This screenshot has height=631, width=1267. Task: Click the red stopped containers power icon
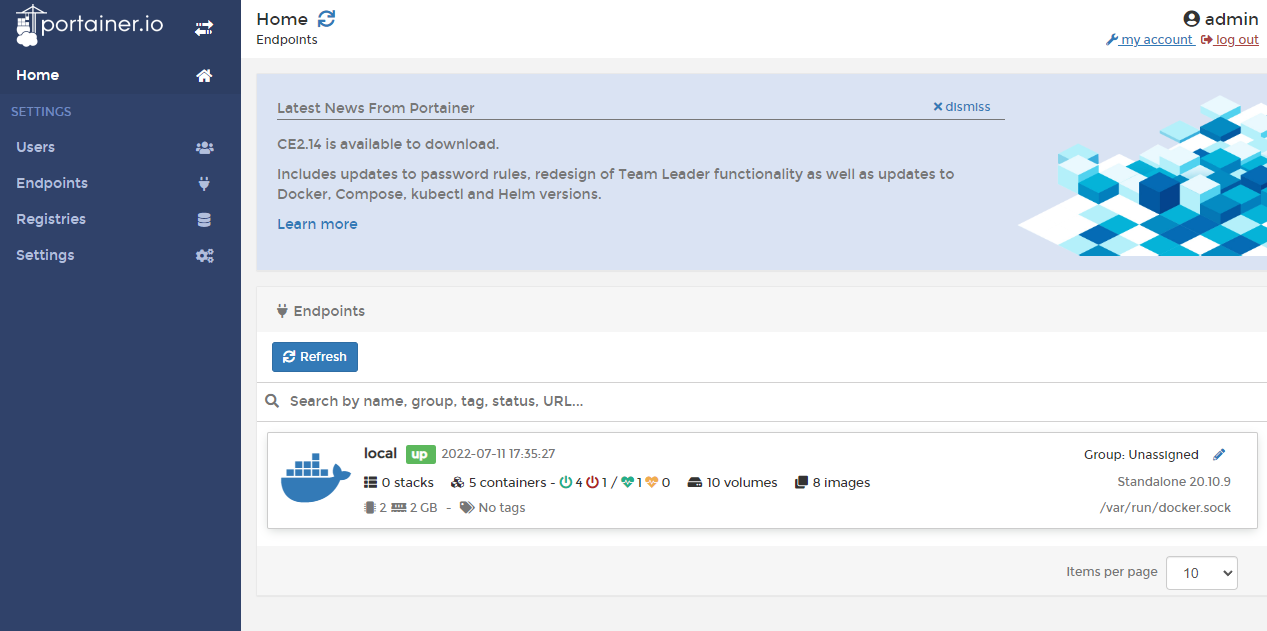(x=592, y=482)
